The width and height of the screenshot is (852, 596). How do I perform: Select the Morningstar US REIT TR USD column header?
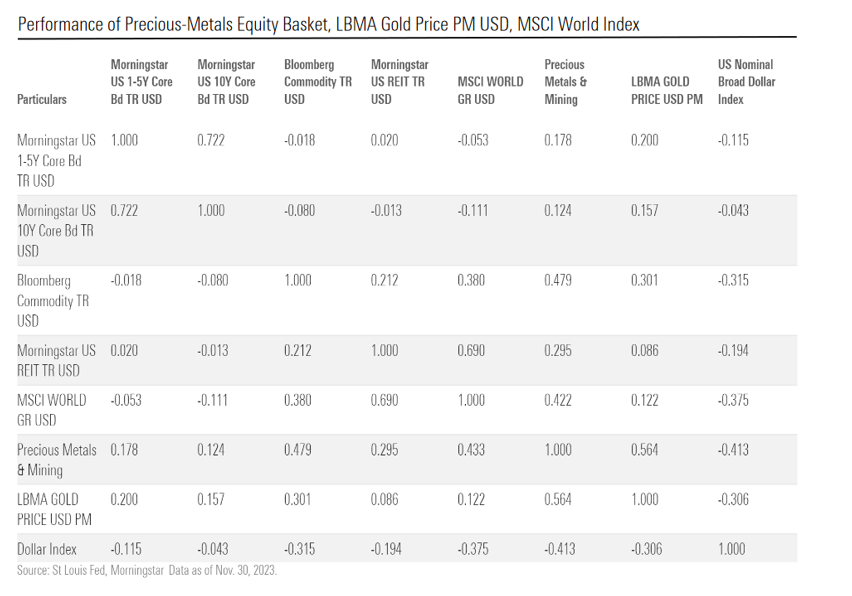point(399,82)
